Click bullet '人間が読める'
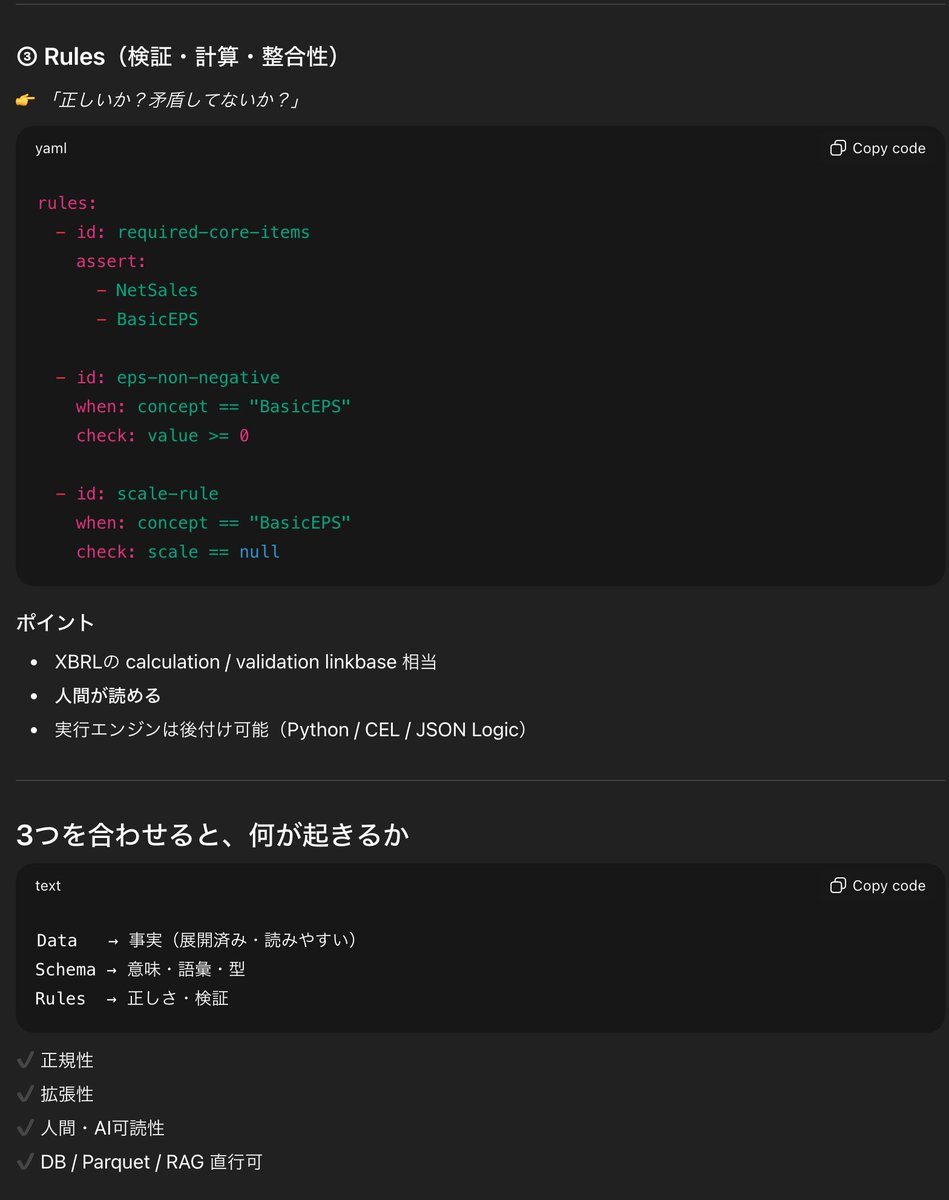Viewport: 949px width, 1200px height. click(x=108, y=696)
